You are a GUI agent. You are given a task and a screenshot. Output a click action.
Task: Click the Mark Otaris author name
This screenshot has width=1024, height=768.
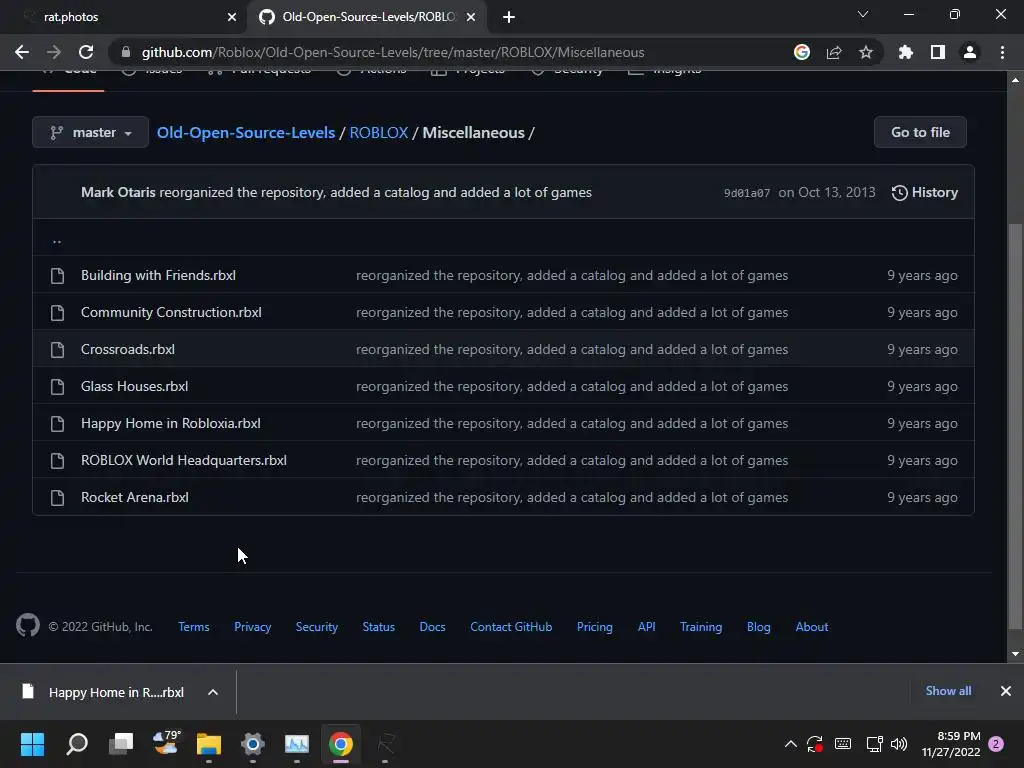click(x=118, y=193)
